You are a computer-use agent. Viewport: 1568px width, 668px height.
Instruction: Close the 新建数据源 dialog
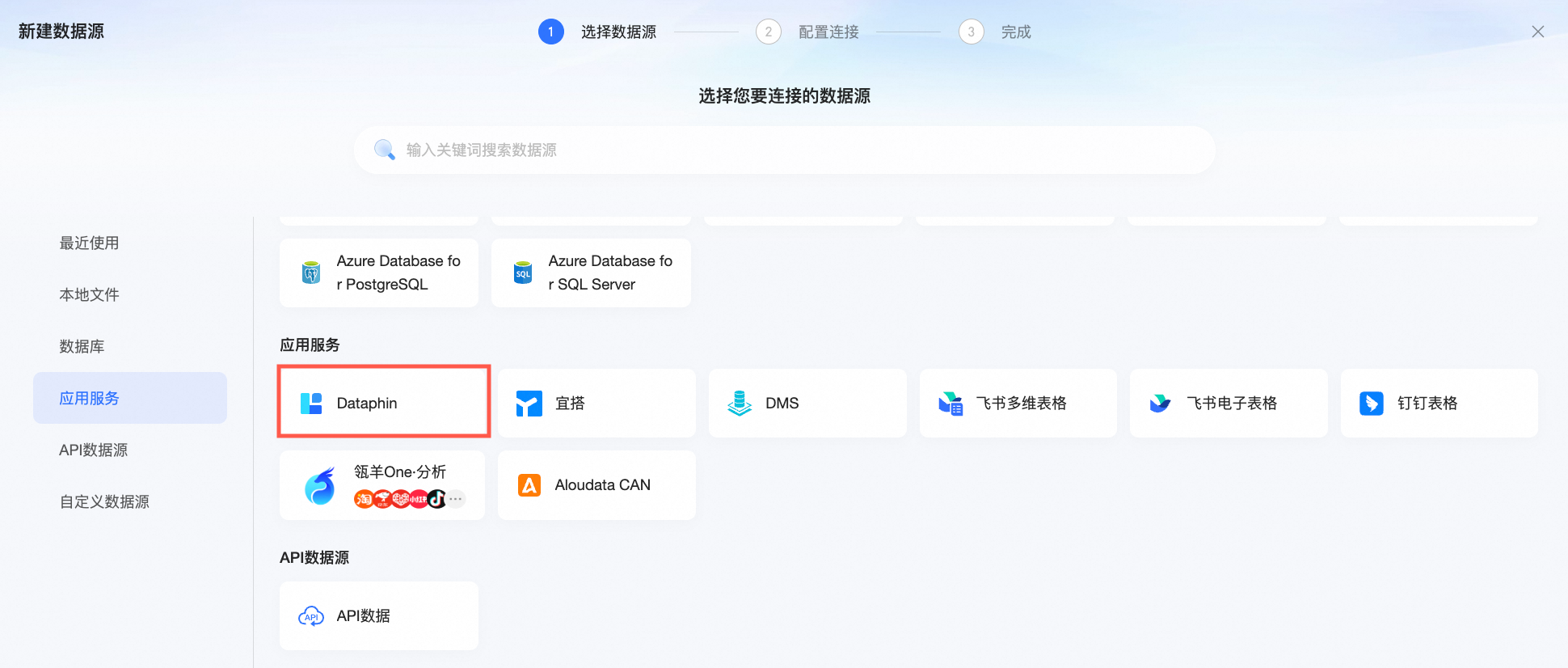(x=1538, y=32)
